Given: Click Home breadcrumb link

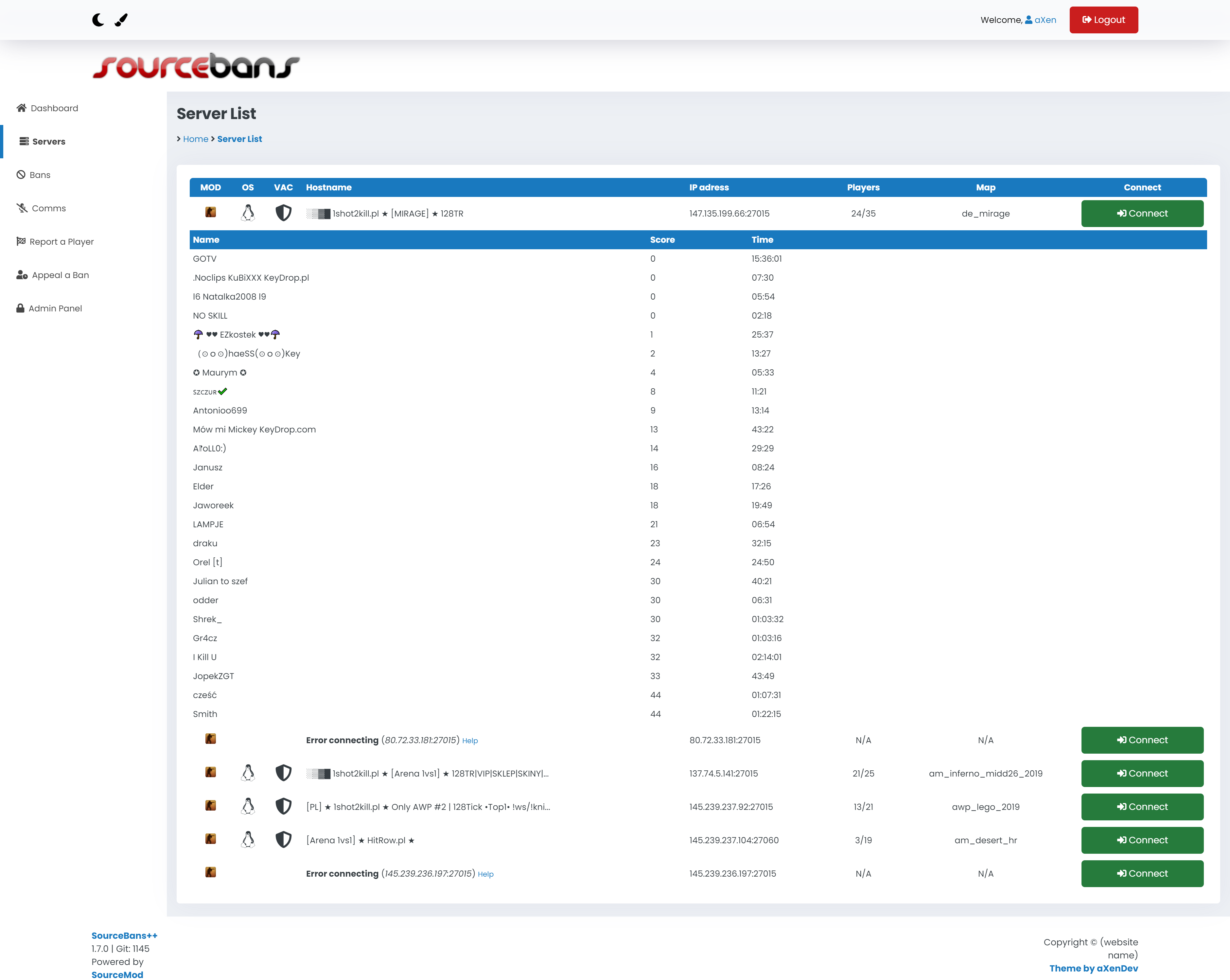Looking at the screenshot, I should tap(195, 139).
